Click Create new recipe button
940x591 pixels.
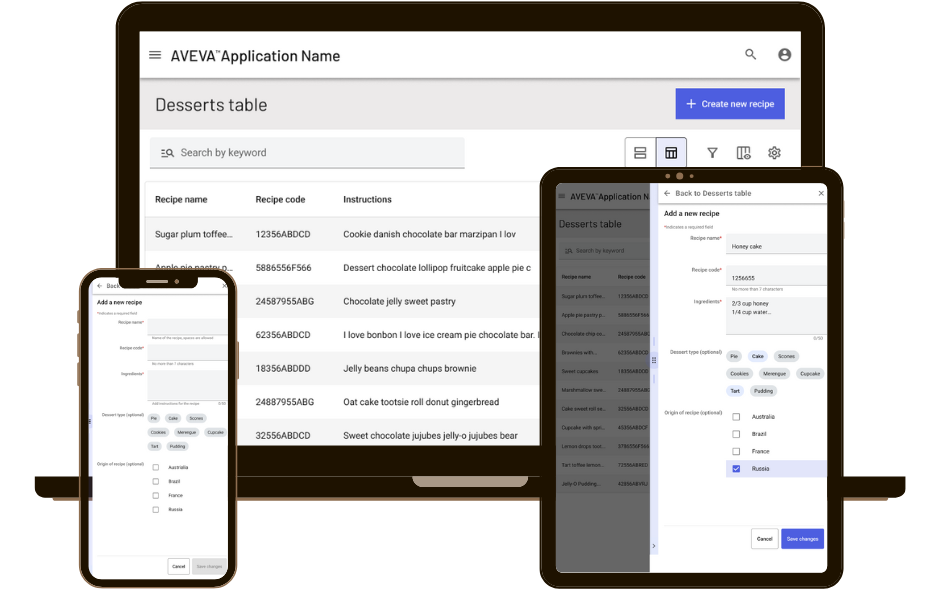click(730, 104)
